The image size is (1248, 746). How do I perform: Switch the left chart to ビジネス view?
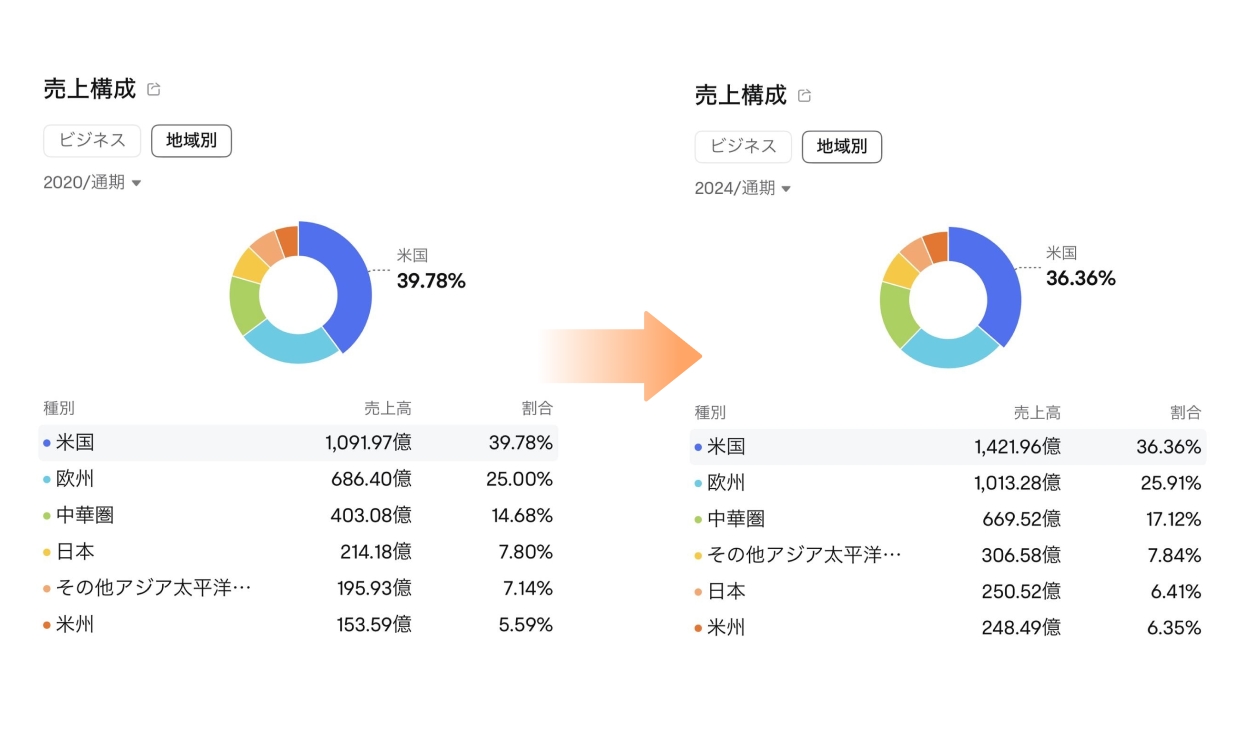pos(92,140)
